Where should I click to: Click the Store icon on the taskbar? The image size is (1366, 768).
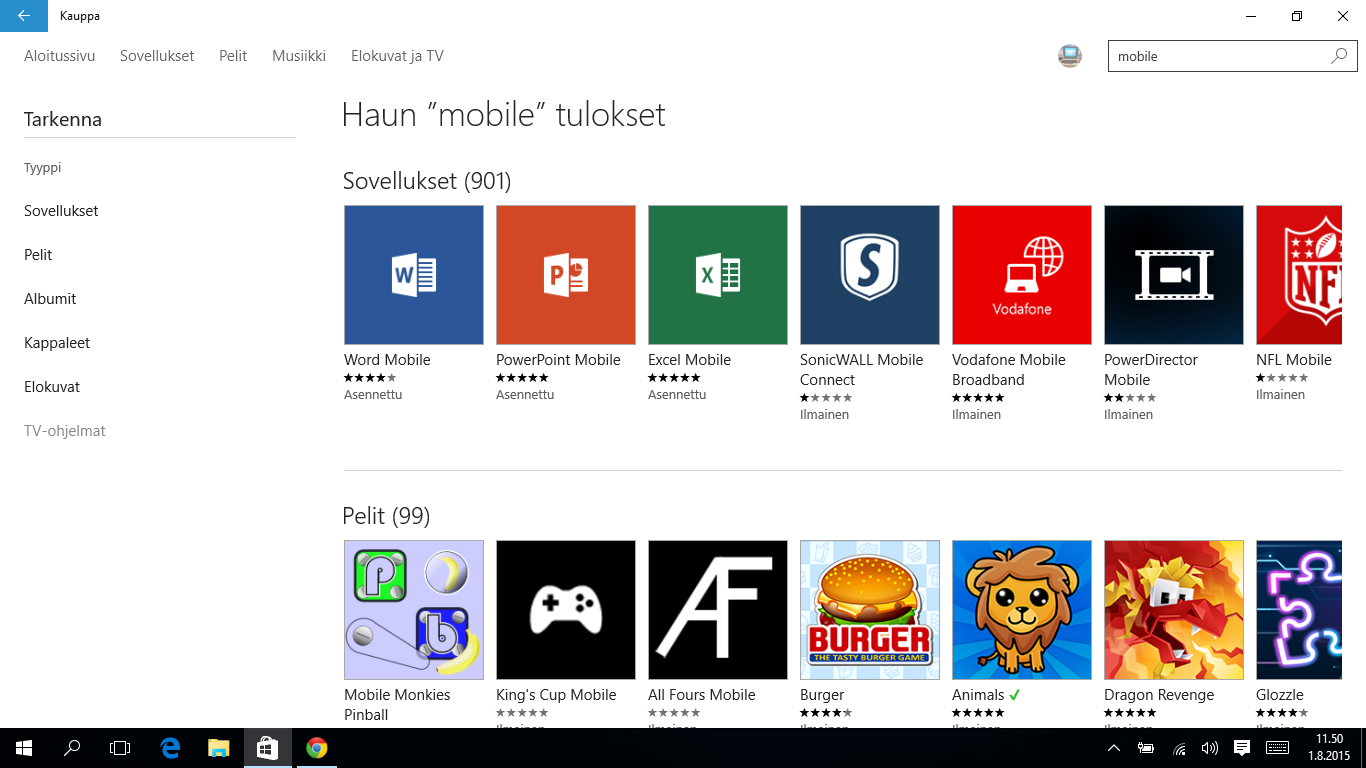(267, 748)
